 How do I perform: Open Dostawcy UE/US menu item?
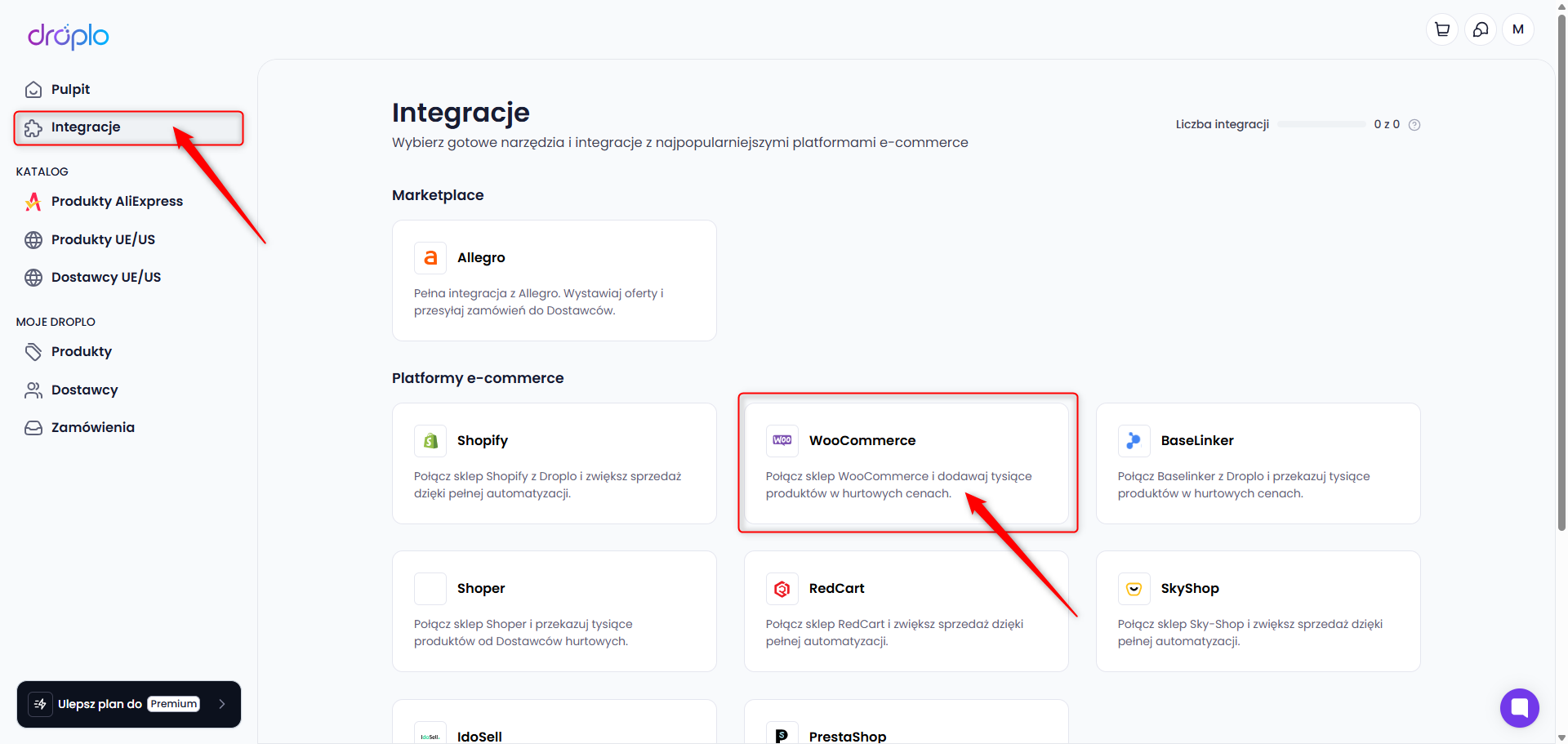click(x=129, y=278)
